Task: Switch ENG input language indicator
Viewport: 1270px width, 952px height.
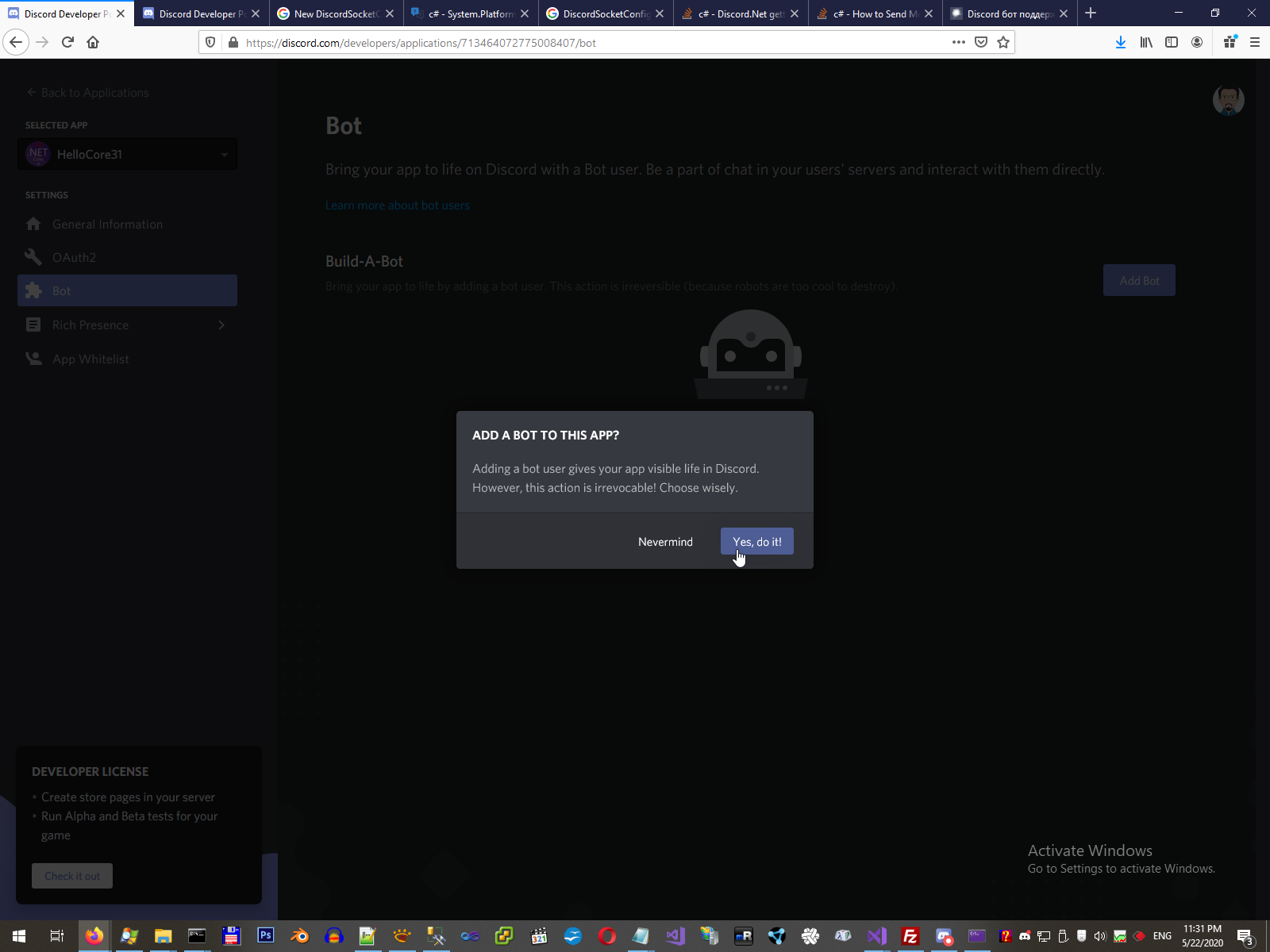Action: tap(1162, 936)
